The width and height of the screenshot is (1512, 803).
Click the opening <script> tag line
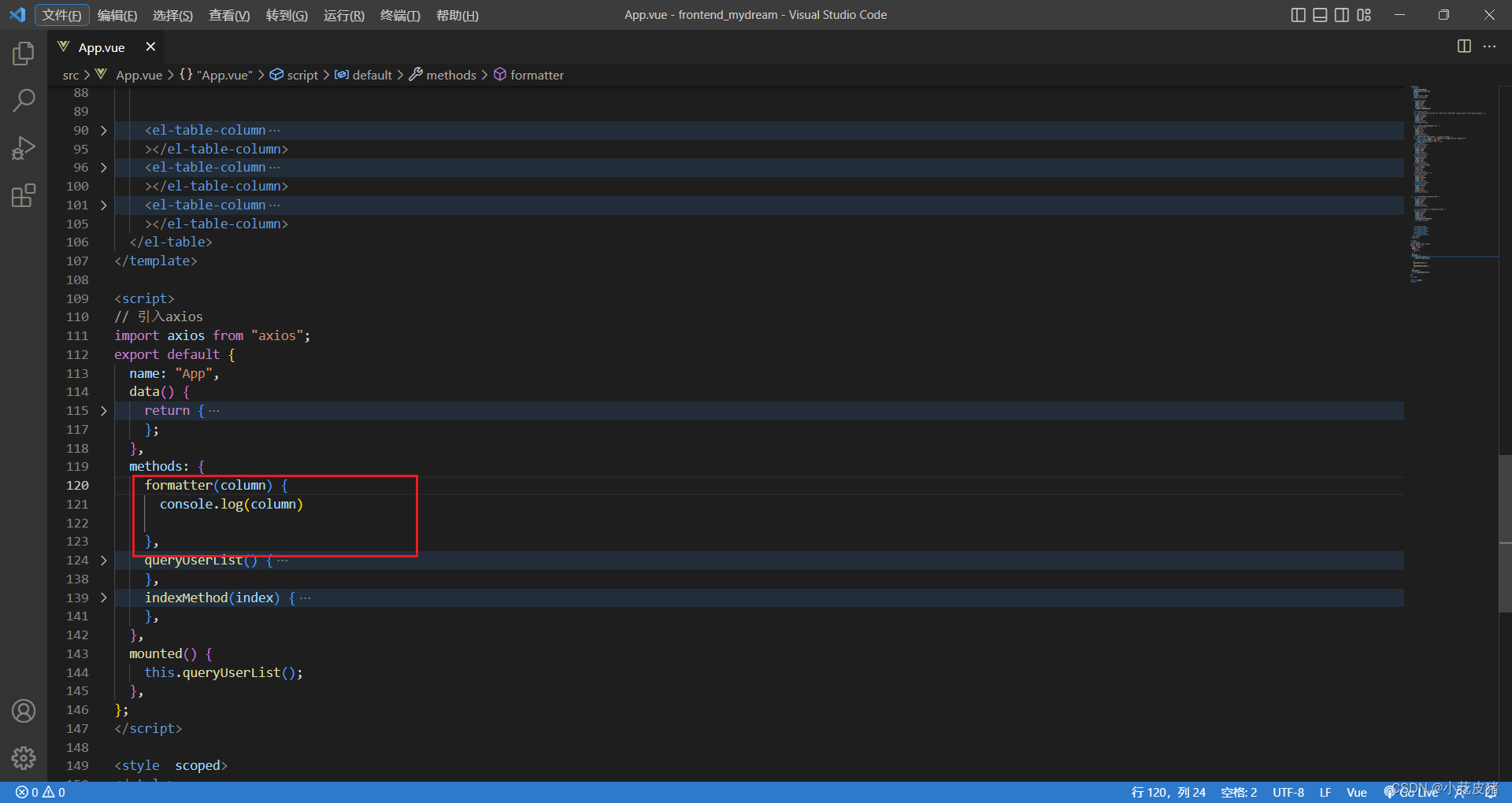144,299
